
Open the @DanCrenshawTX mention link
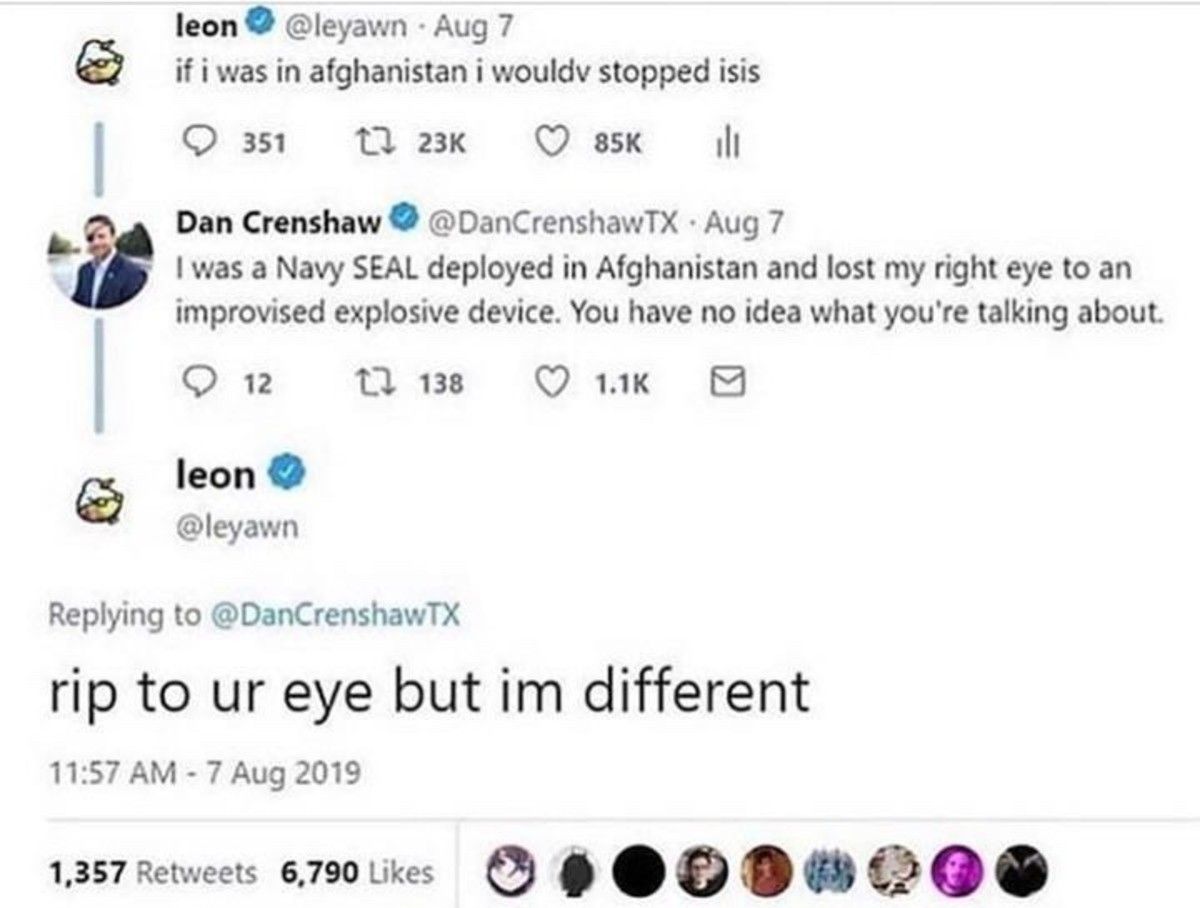(x=349, y=615)
